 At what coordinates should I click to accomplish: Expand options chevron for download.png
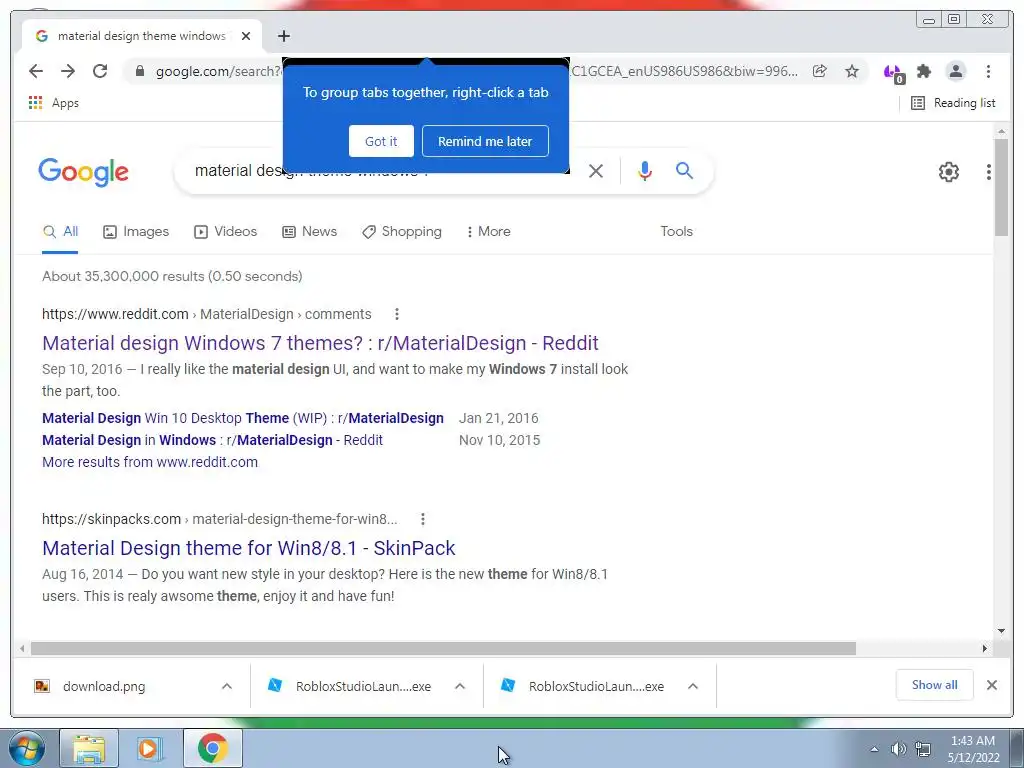[x=227, y=686]
